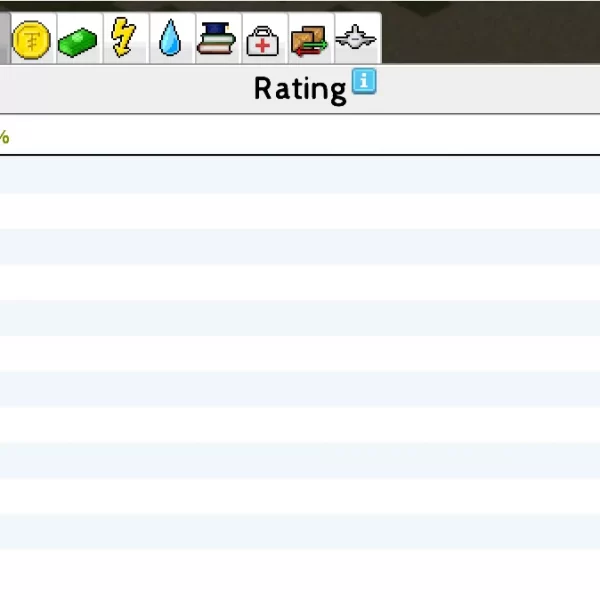
Task: Click the dark map area beside the airplane tab
Action: pos(490,32)
